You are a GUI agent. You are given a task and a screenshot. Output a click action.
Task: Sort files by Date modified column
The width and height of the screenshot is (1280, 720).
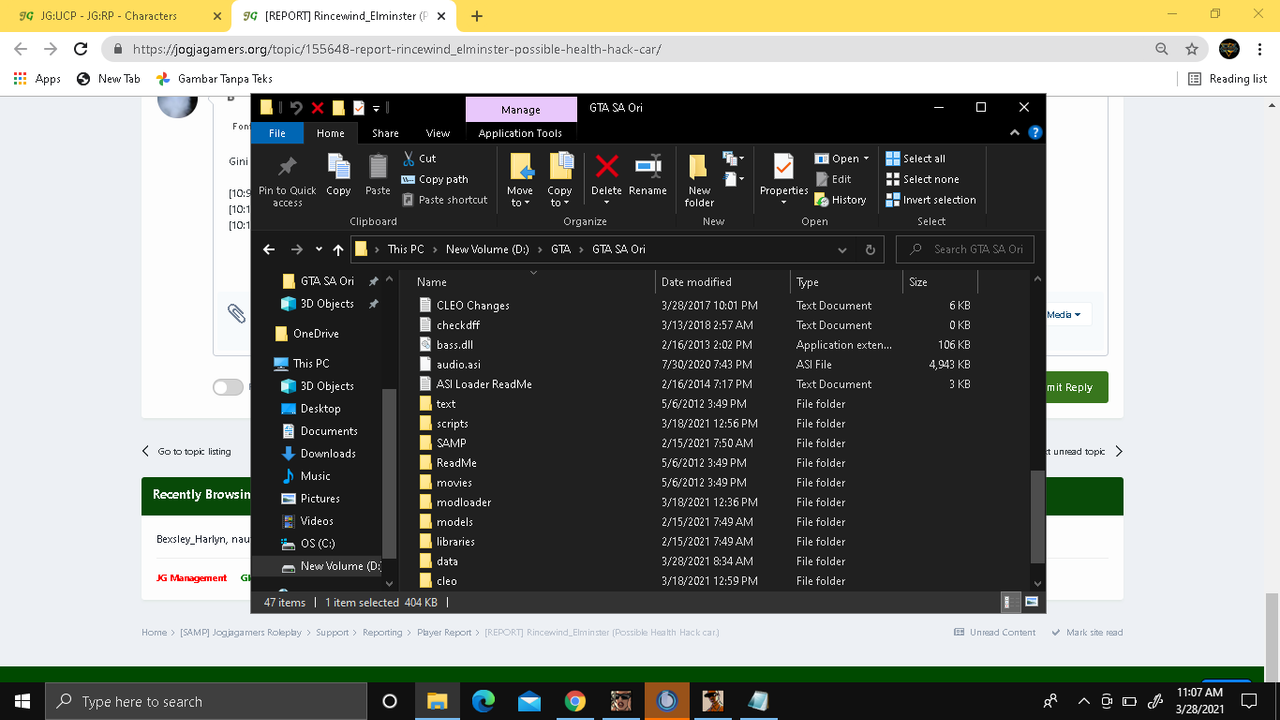tap(724, 282)
